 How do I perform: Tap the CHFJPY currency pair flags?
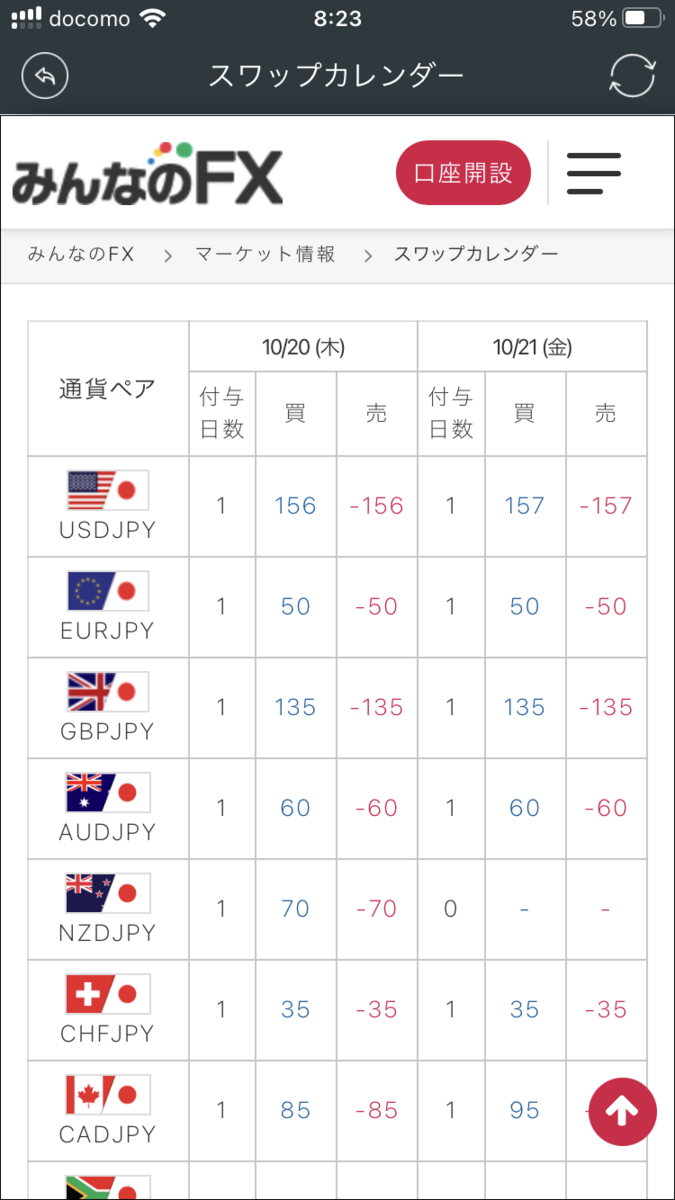pos(107,992)
